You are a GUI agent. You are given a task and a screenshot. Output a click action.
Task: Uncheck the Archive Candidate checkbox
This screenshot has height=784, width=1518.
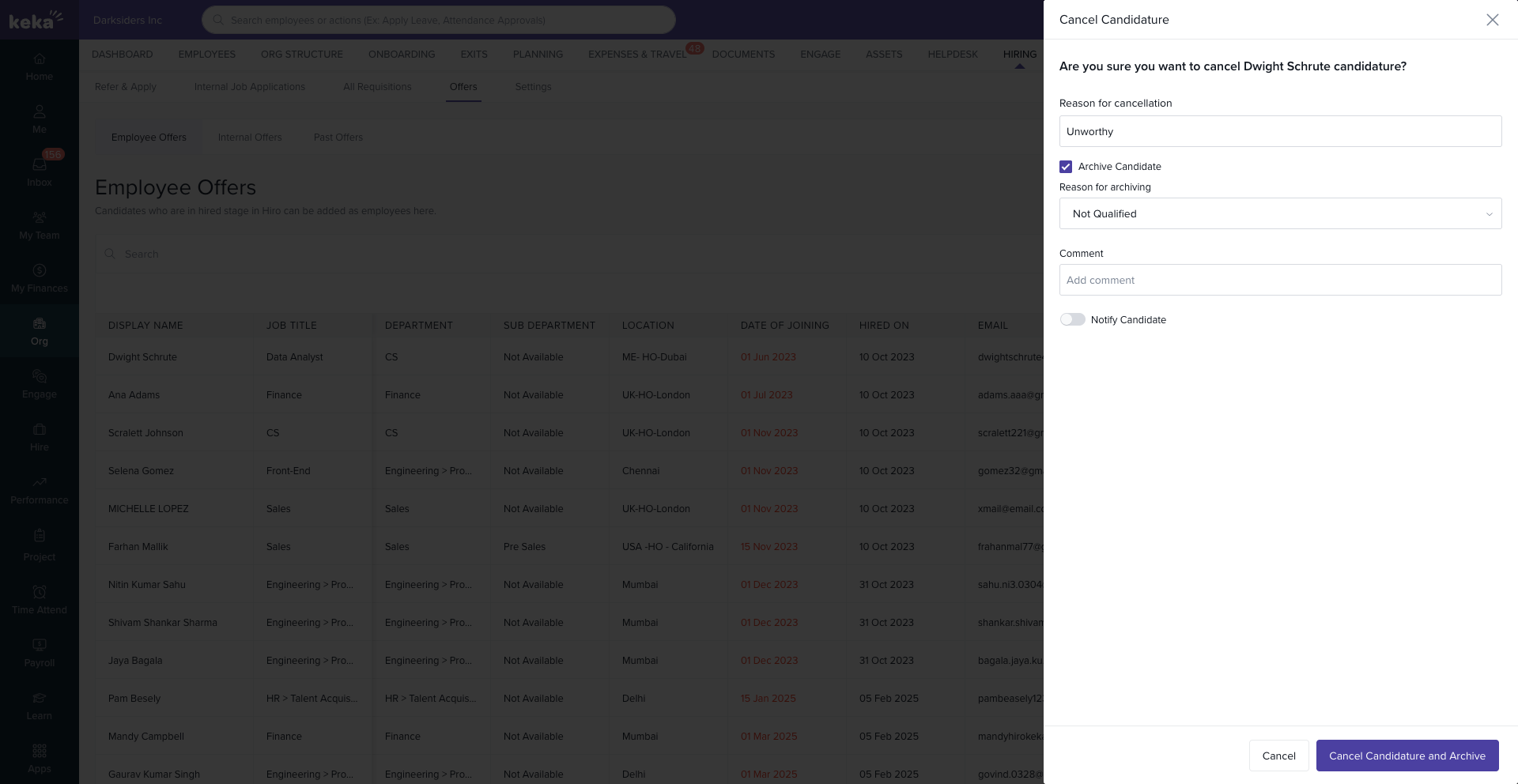(1066, 167)
